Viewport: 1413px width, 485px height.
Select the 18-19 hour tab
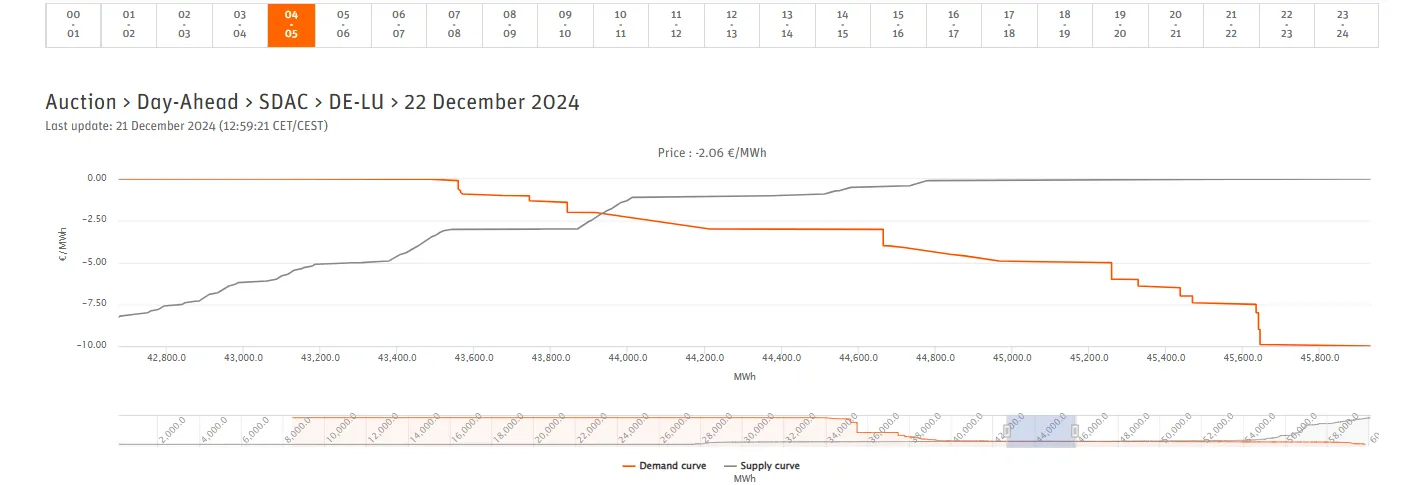tap(1065, 25)
